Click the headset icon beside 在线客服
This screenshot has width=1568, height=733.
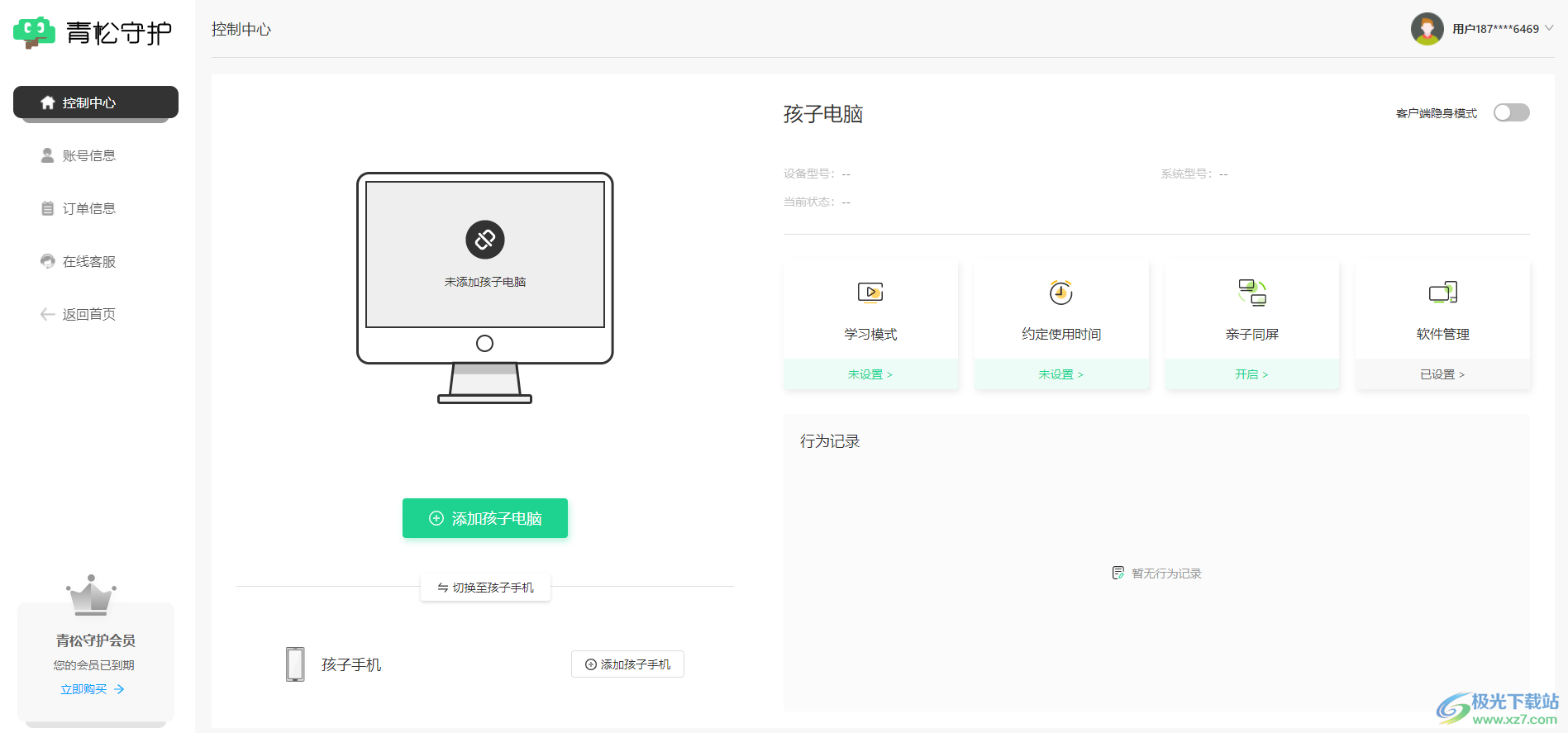pos(48,261)
